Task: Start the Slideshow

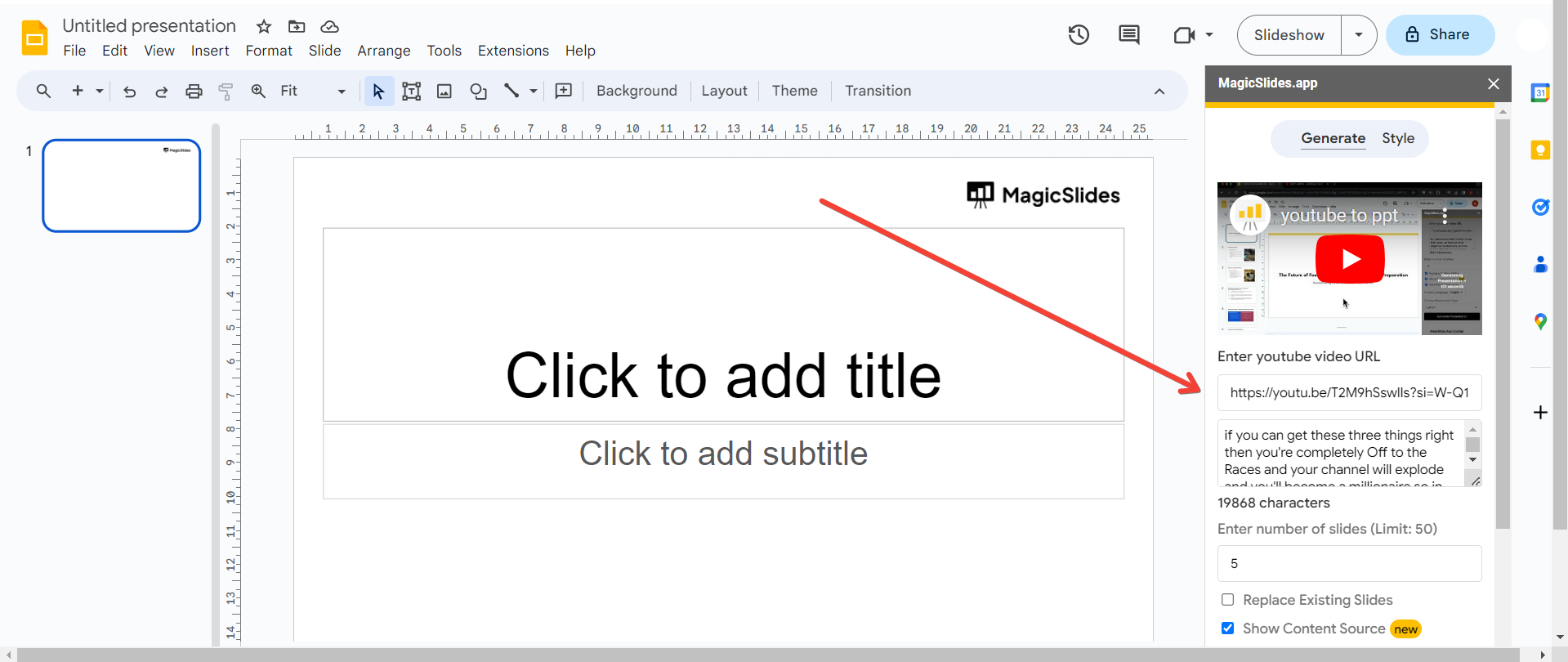Action: [1289, 35]
